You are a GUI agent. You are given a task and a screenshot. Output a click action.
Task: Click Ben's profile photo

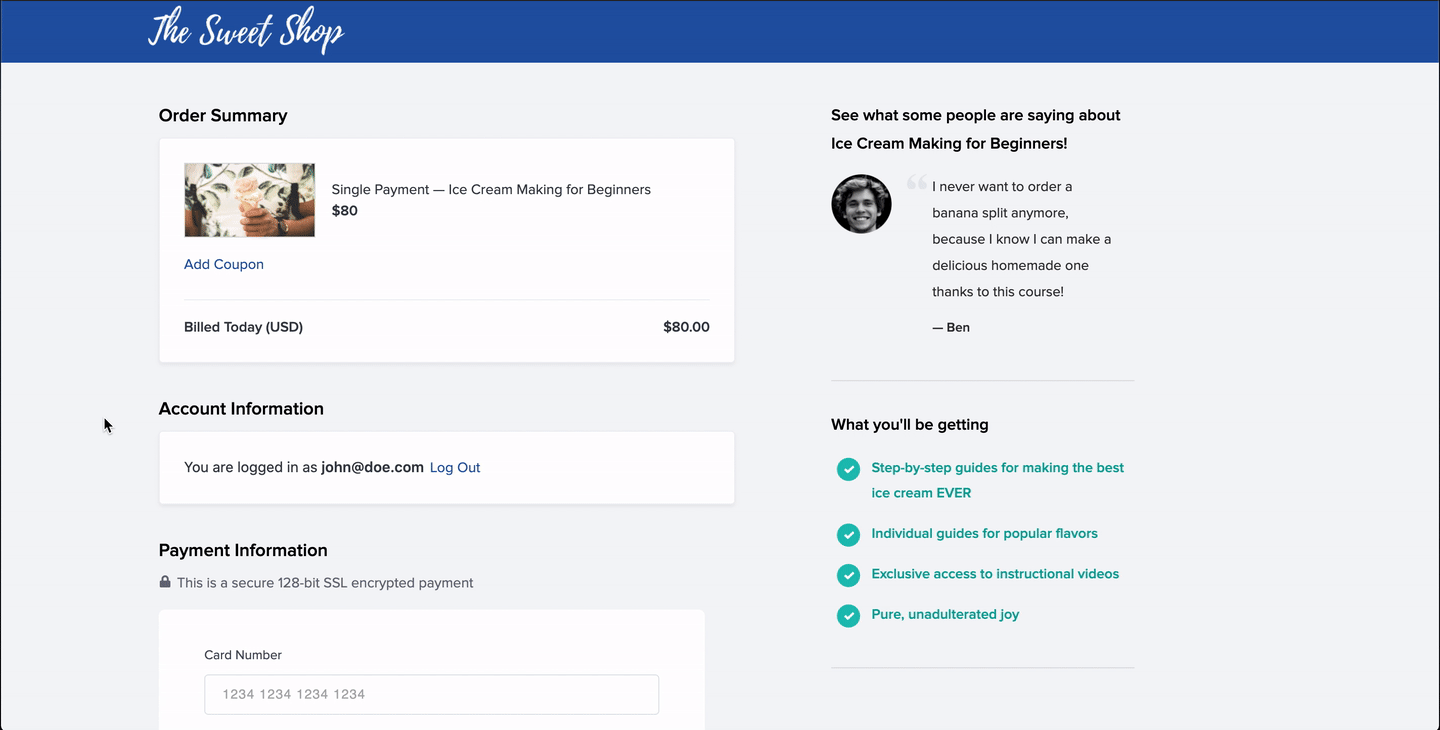[861, 204]
